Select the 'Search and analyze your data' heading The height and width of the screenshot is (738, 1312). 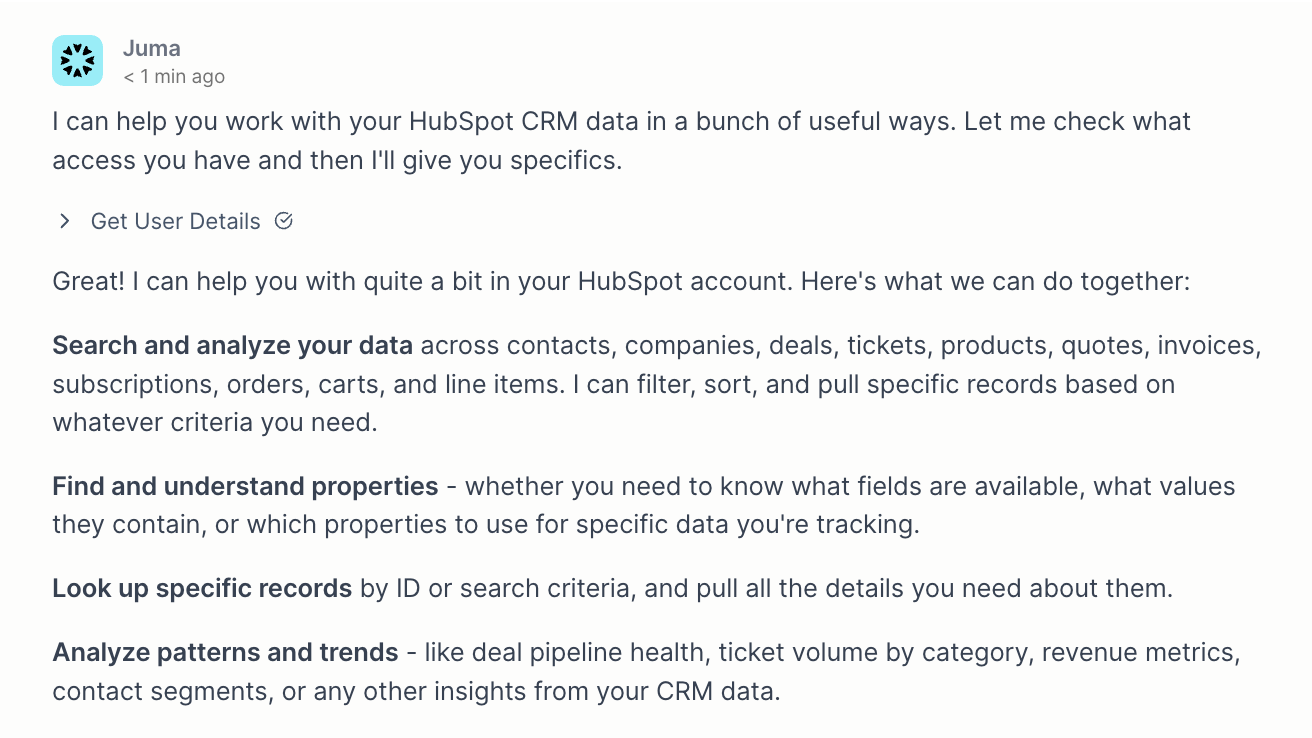click(x=231, y=345)
